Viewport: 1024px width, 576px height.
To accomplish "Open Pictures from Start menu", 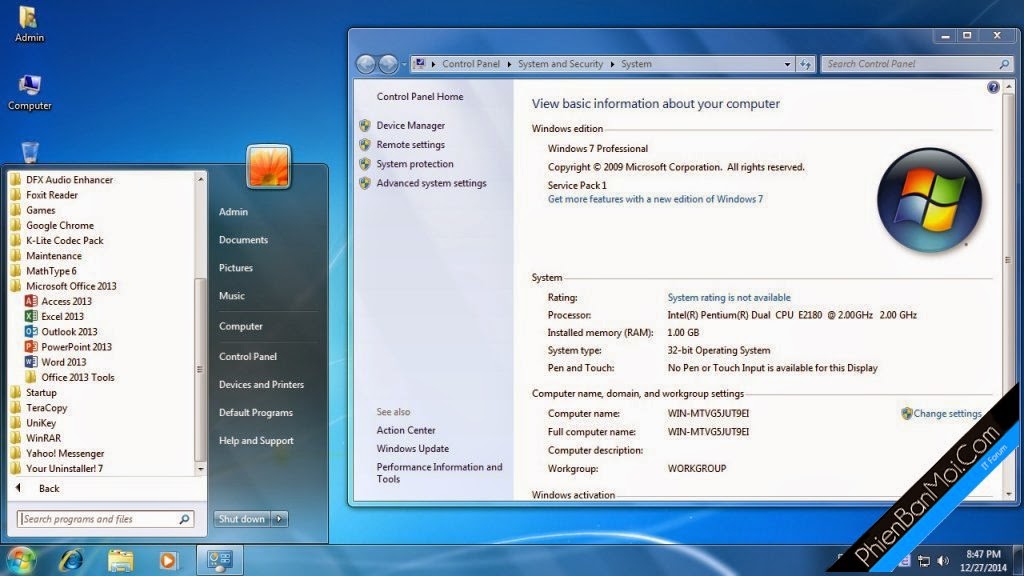I will tap(236, 268).
